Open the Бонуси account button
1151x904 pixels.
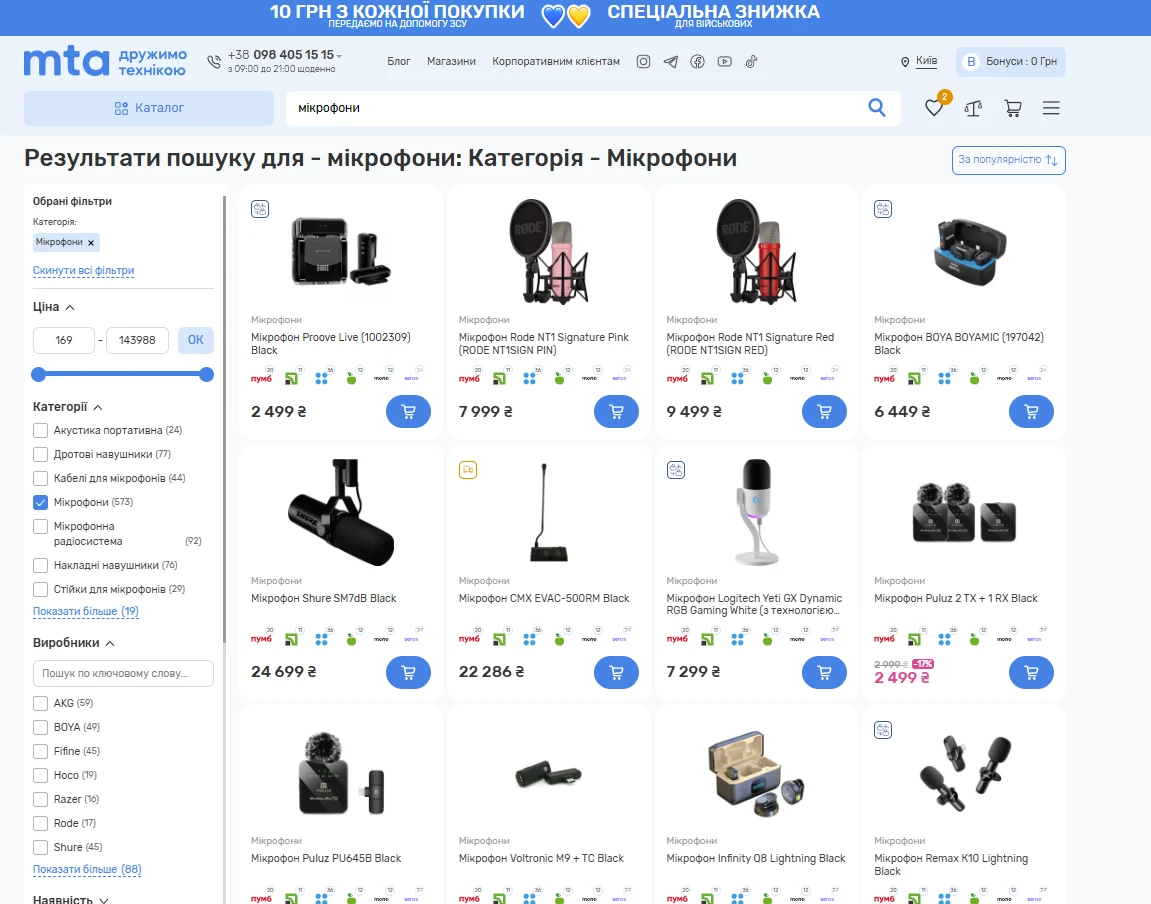pyautogui.click(x=1011, y=62)
